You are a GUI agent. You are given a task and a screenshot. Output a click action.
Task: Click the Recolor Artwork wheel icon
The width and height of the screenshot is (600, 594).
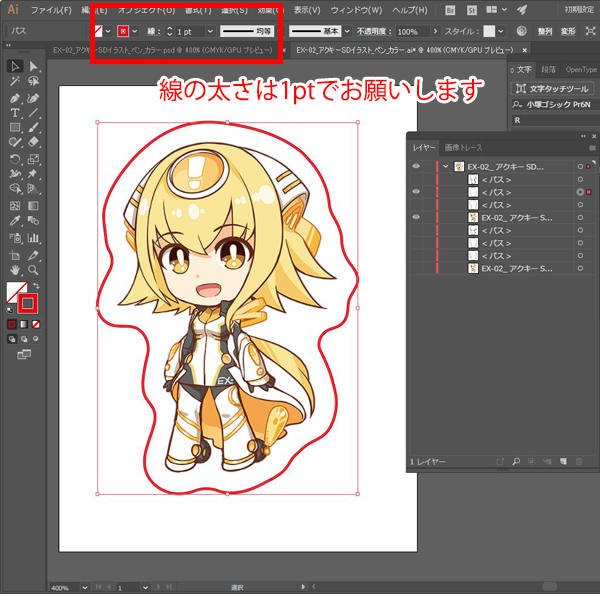click(521, 31)
